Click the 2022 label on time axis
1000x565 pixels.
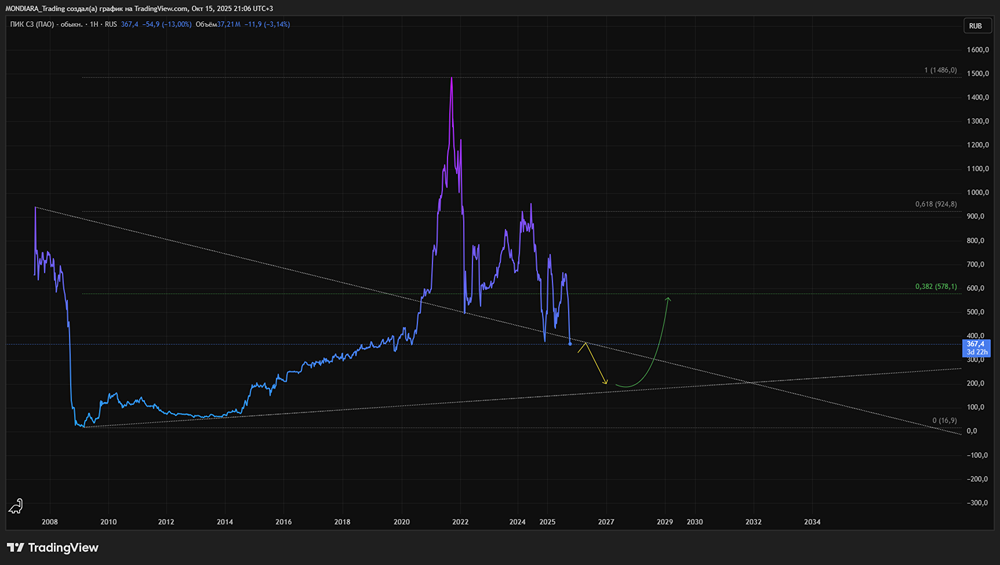click(460, 522)
